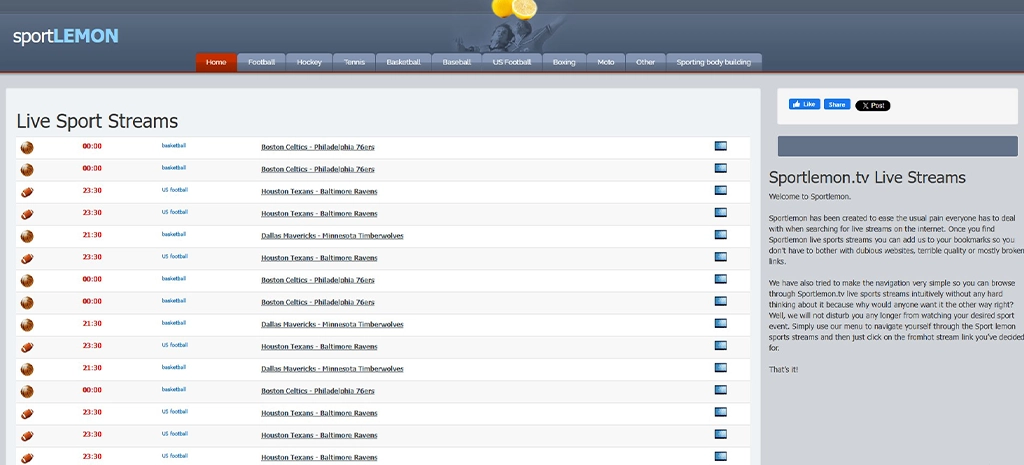Viewport: 1024px width, 465px height.
Task: Click the X Post button
Action: [872, 105]
